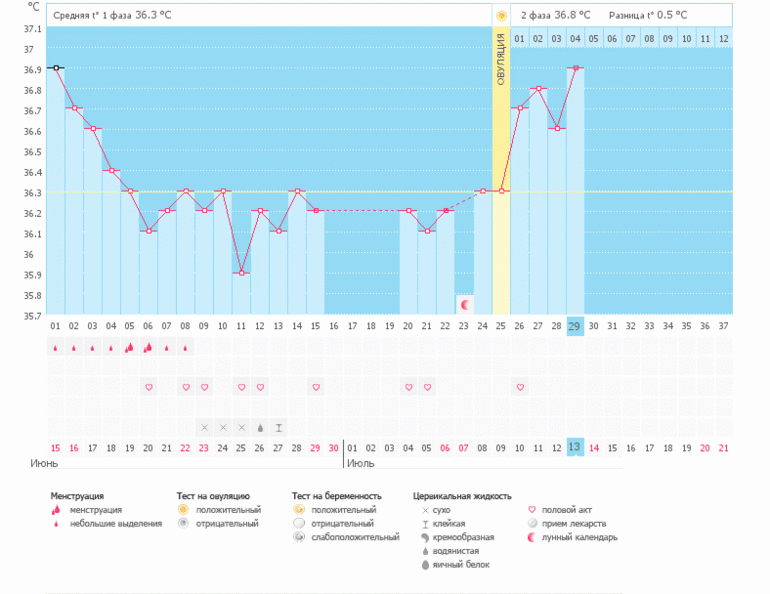Click the phase 2 day 04 header cell

(x=575, y=38)
